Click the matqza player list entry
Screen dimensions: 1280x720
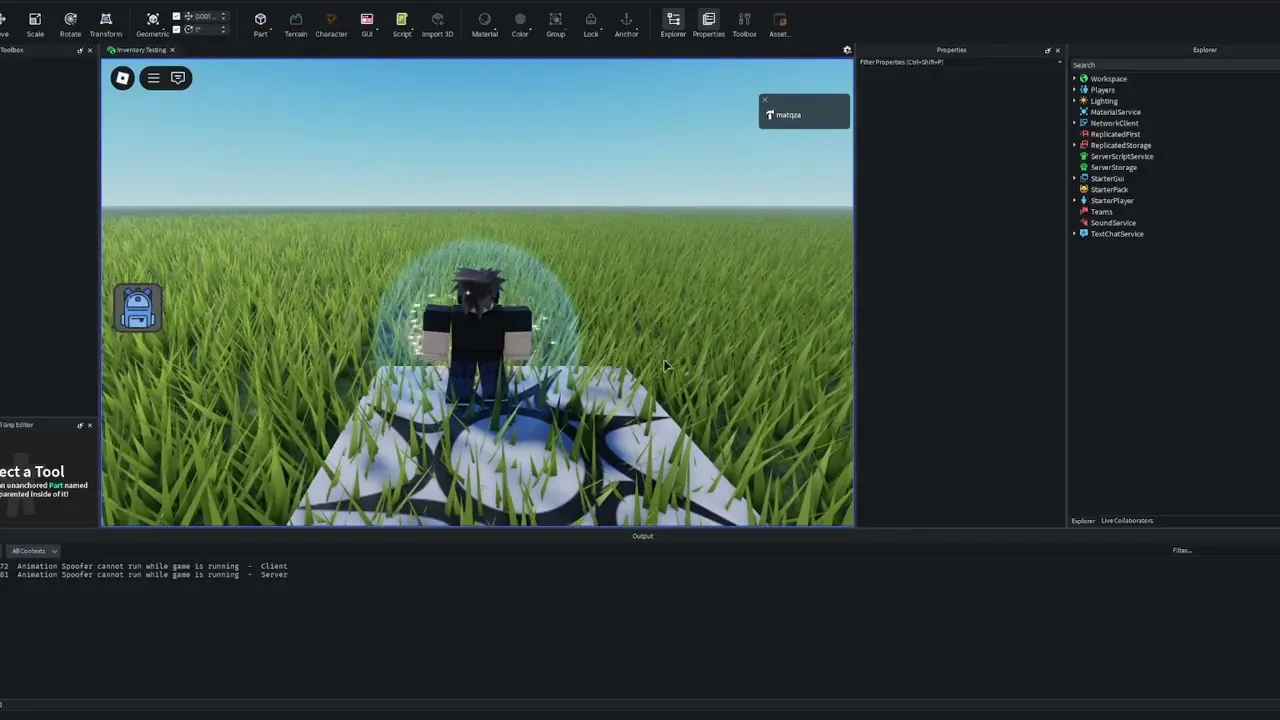804,115
